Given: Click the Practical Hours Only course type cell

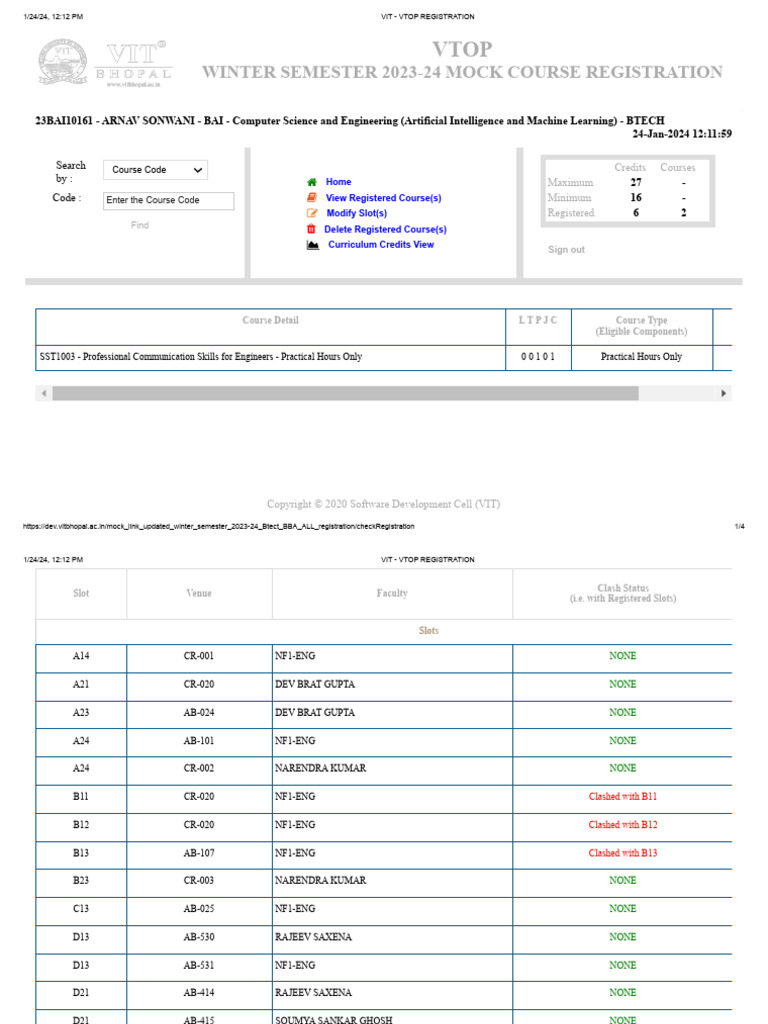Looking at the screenshot, I should coord(641,357).
